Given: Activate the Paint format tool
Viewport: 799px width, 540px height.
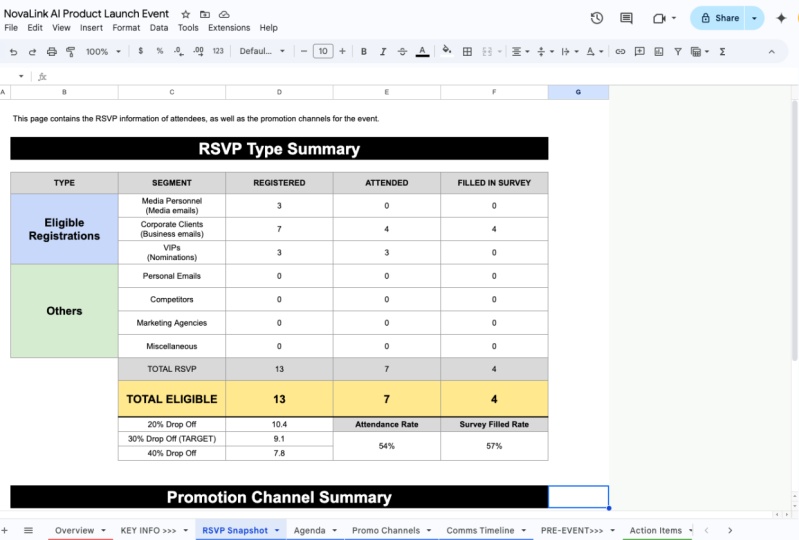Looking at the screenshot, I should coord(70,51).
